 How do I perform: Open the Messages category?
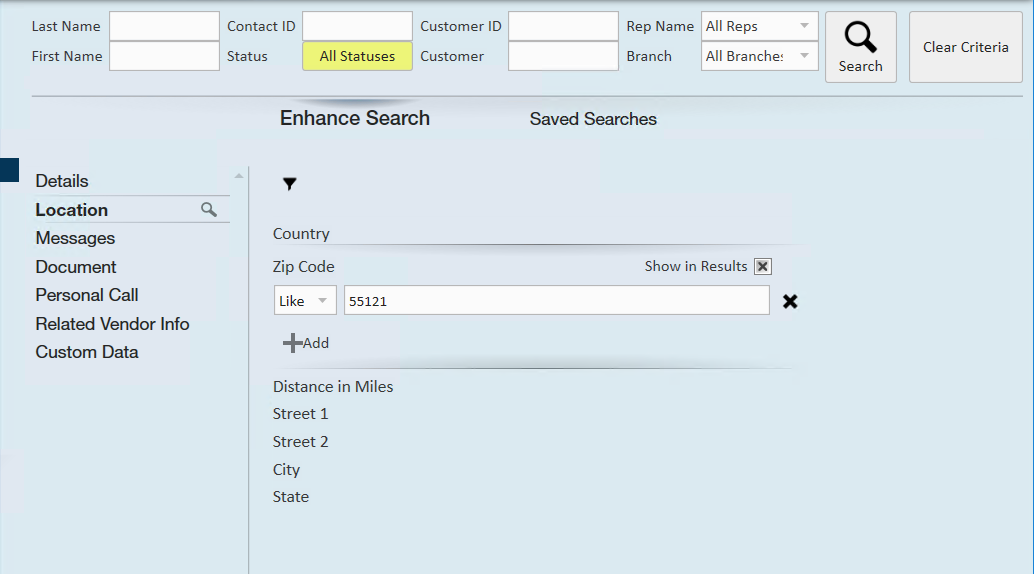[x=75, y=238]
